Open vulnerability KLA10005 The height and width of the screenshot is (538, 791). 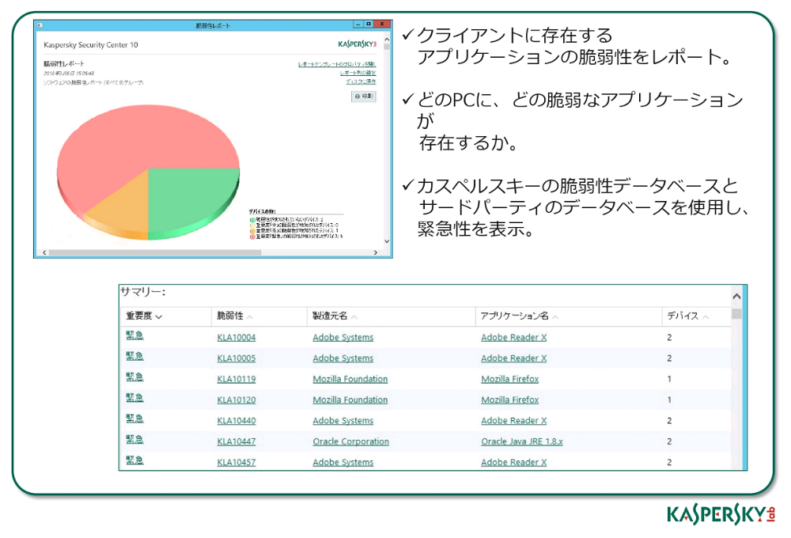(236, 358)
